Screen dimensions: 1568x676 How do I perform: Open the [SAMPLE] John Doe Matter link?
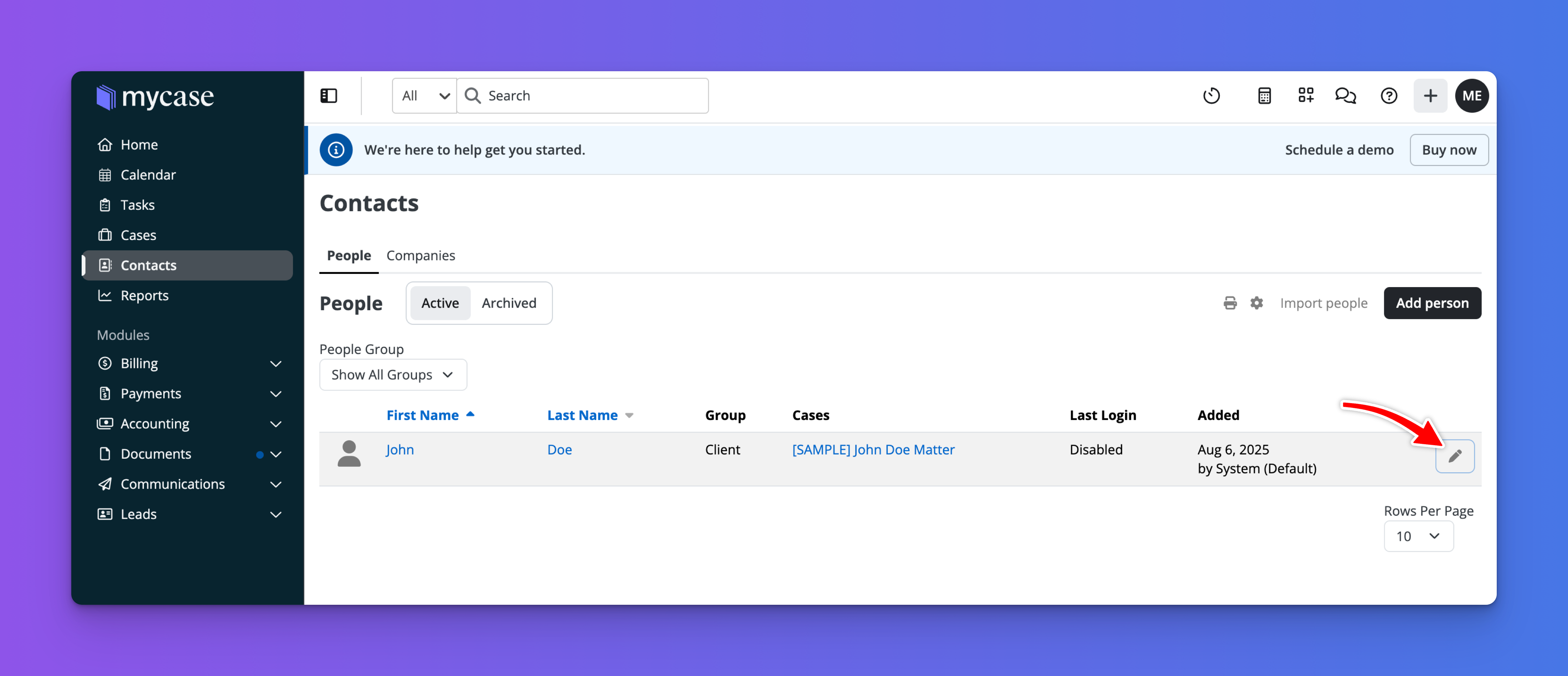point(873,449)
